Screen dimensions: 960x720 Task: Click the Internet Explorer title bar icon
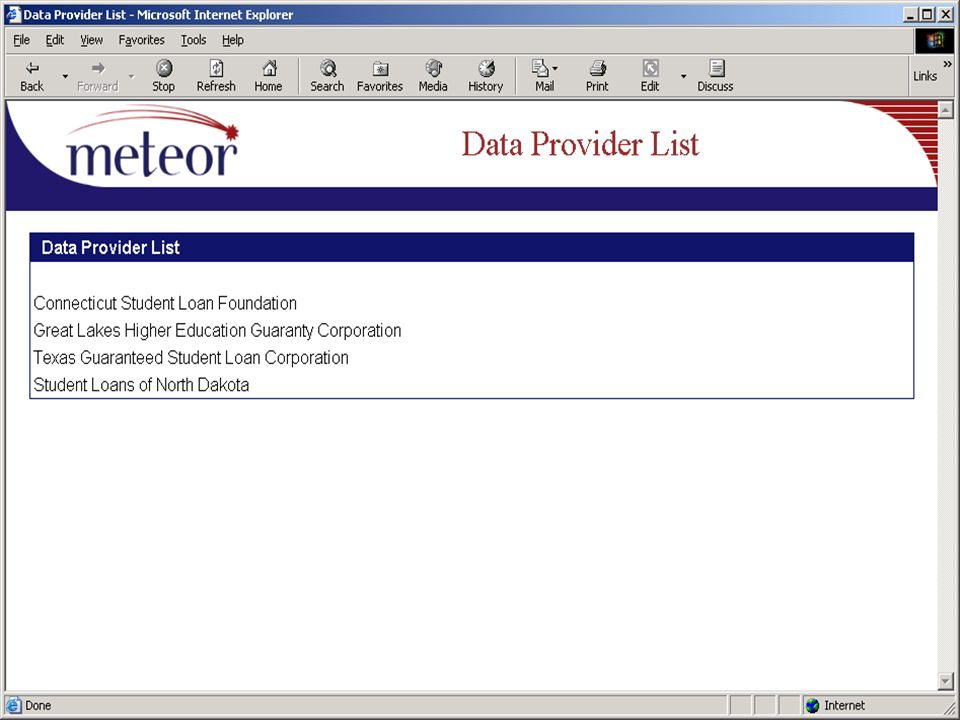[x=12, y=15]
